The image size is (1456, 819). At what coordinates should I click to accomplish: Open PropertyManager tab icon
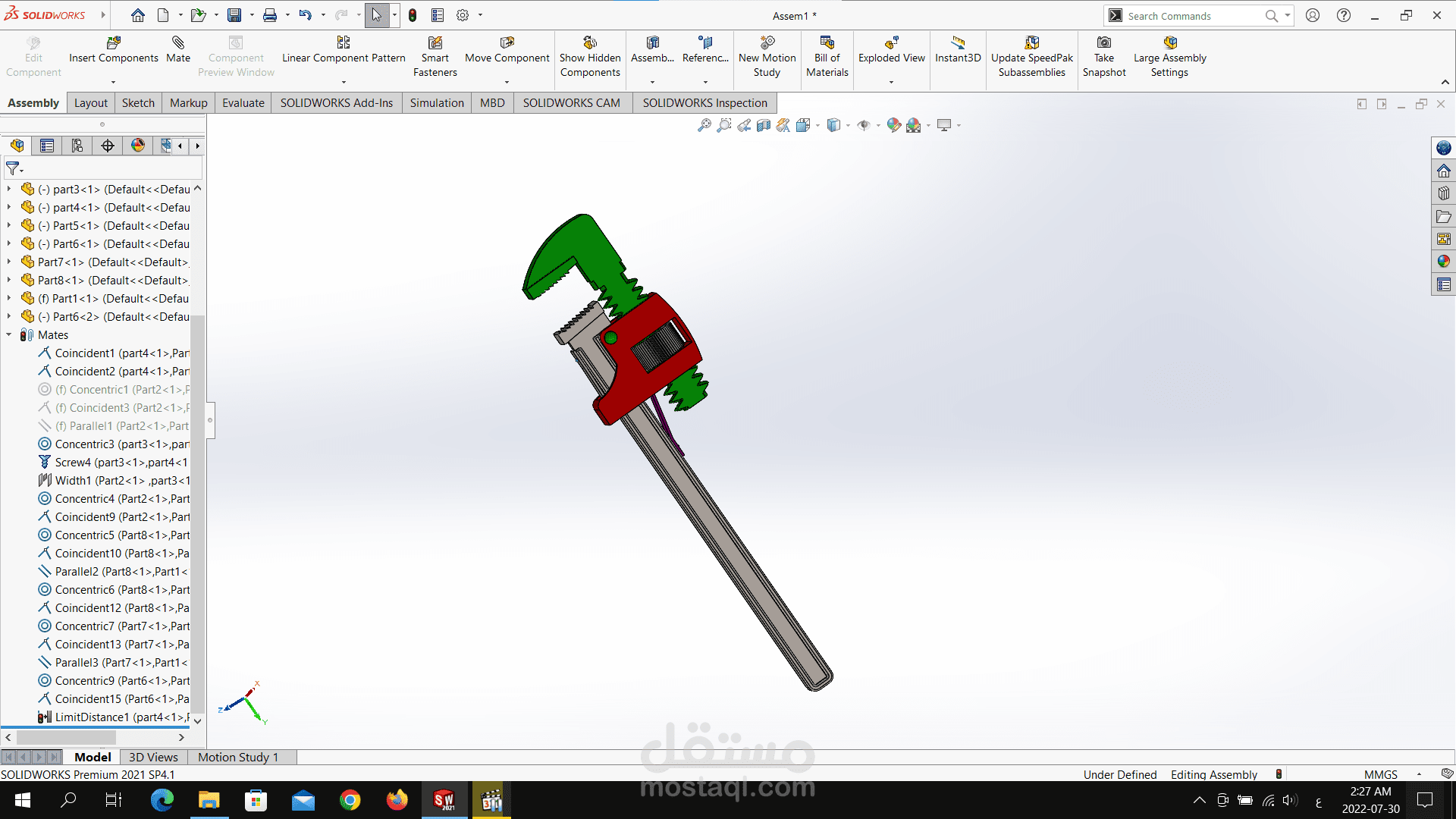point(47,146)
